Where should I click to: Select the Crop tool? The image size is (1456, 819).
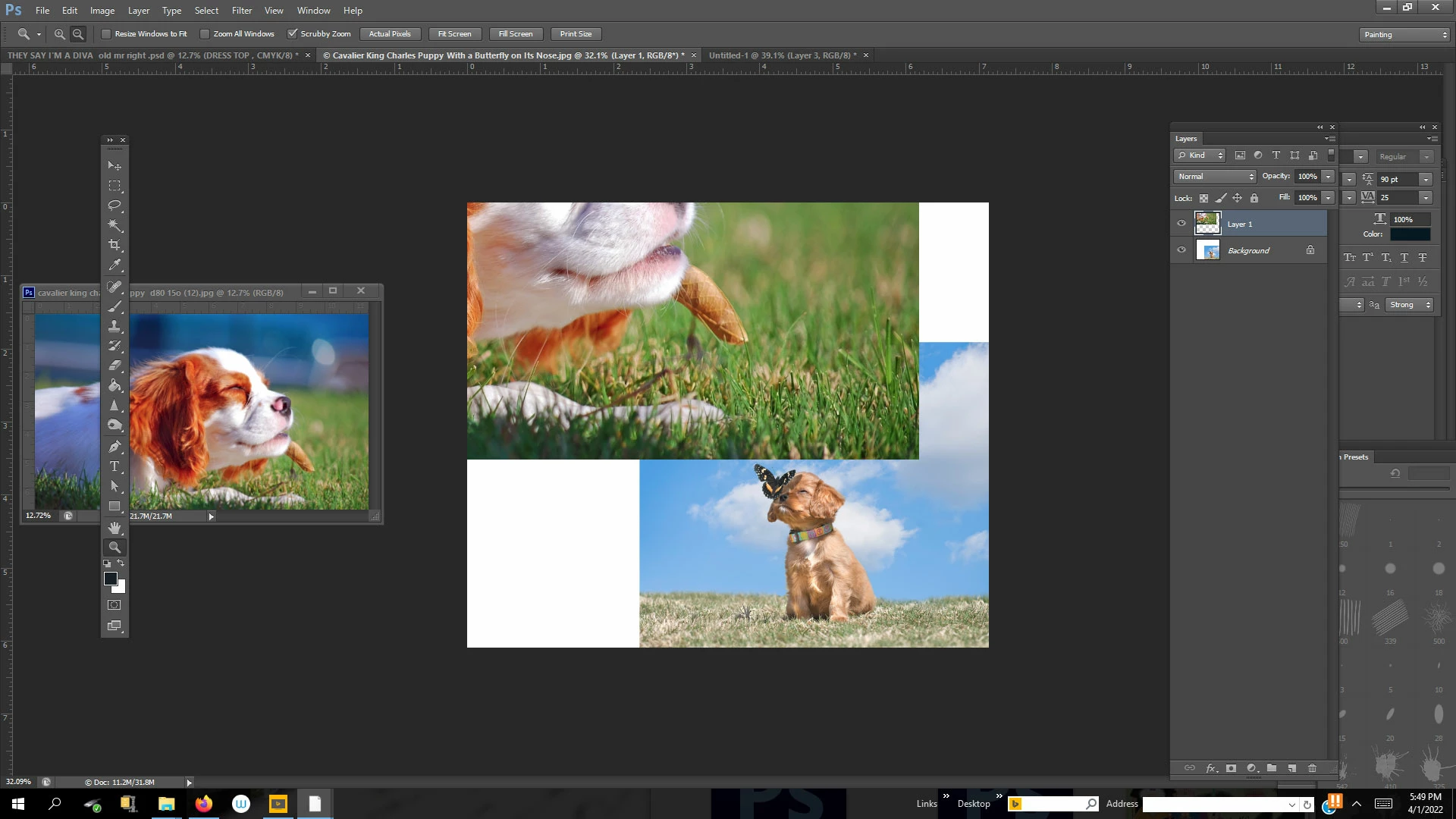point(115,245)
